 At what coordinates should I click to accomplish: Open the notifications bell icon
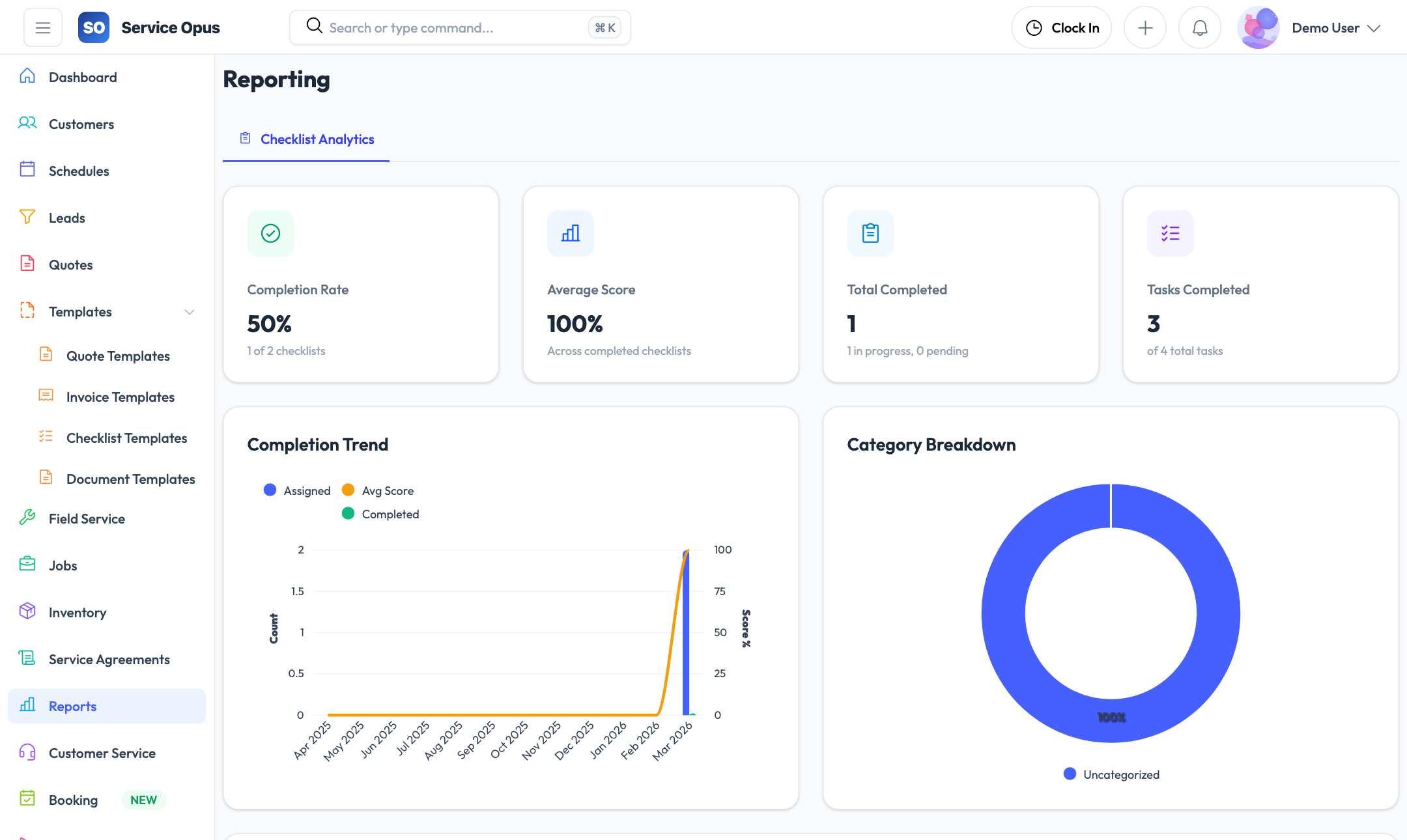(1199, 27)
